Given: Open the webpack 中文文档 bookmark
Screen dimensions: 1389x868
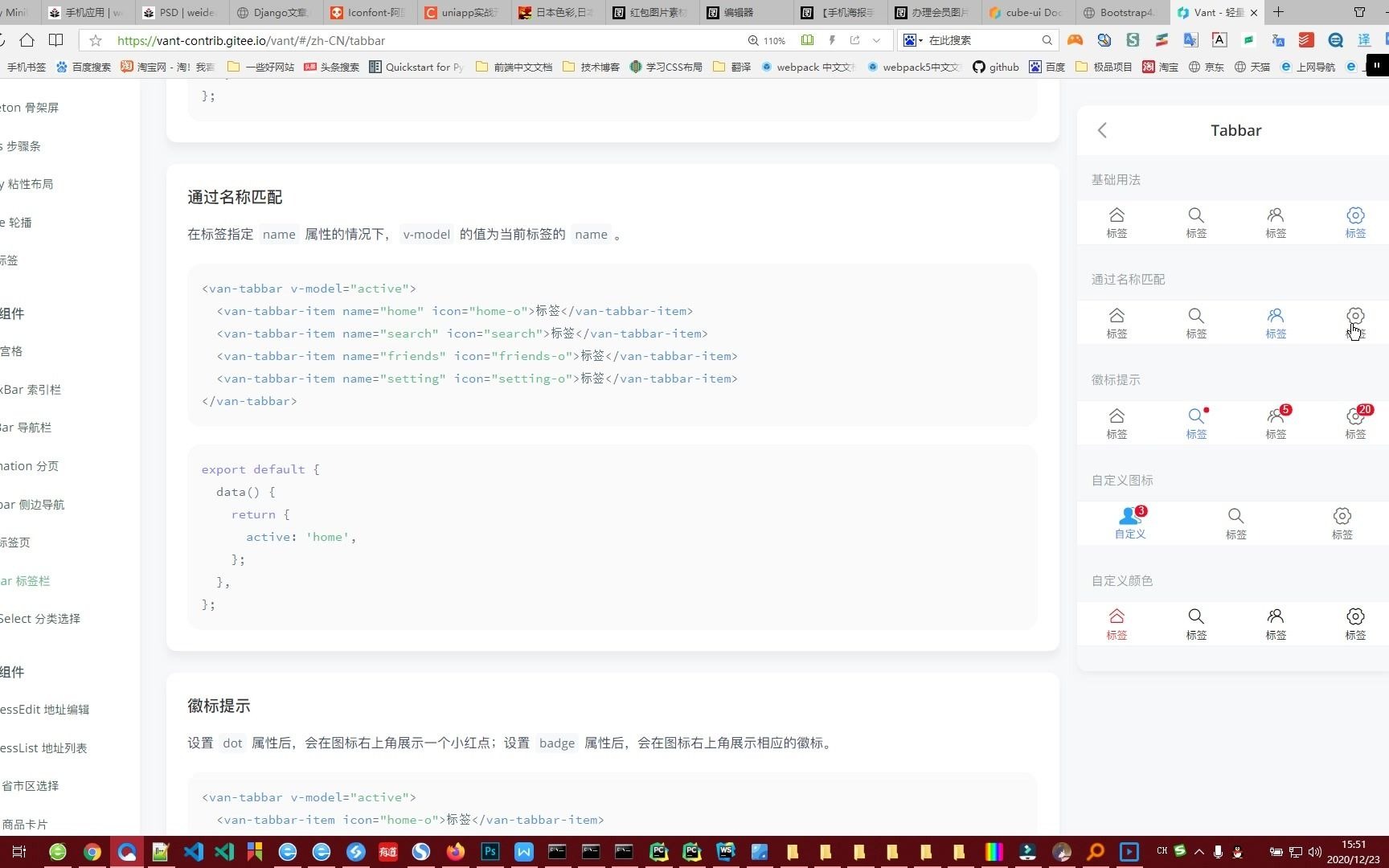Looking at the screenshot, I should [808, 67].
